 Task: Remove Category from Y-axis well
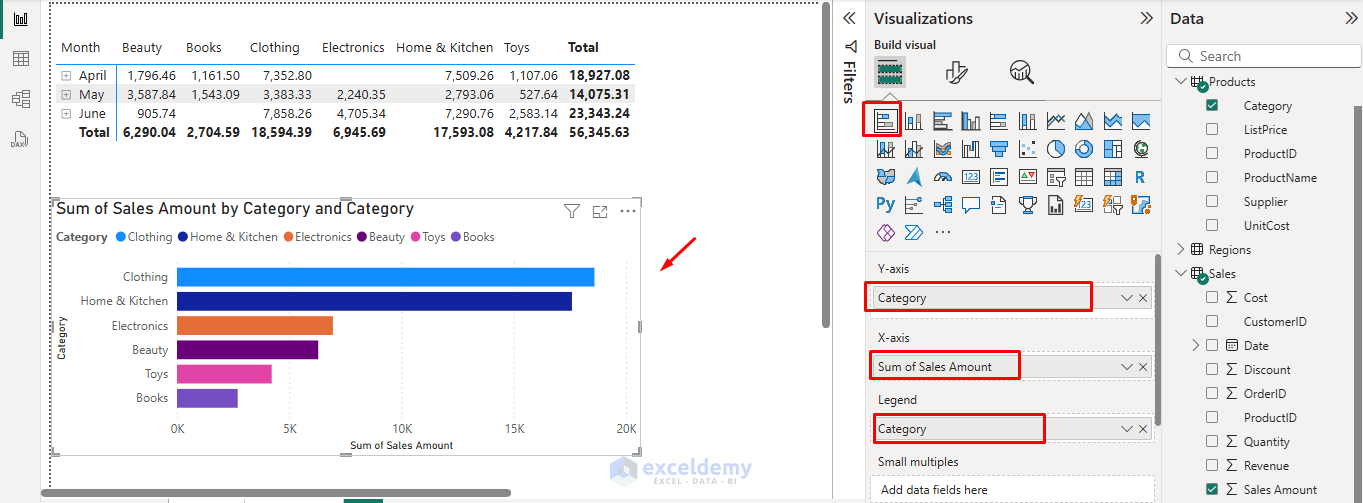(1143, 298)
